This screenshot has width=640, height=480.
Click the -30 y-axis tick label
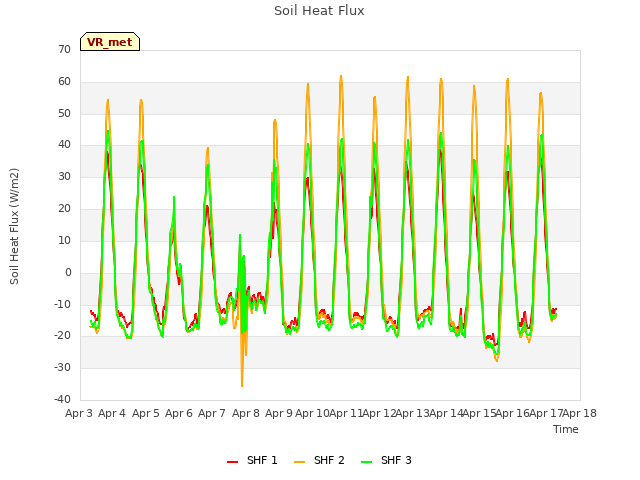pyautogui.click(x=62, y=367)
